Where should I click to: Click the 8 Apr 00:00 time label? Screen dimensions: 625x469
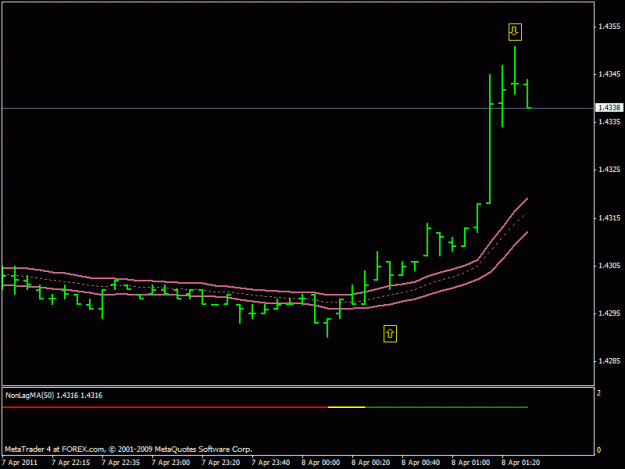click(321, 463)
